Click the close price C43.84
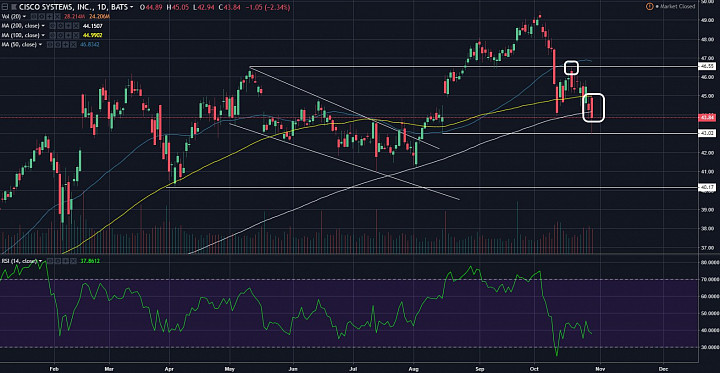This screenshot has height=373, width=720. click(229, 7)
